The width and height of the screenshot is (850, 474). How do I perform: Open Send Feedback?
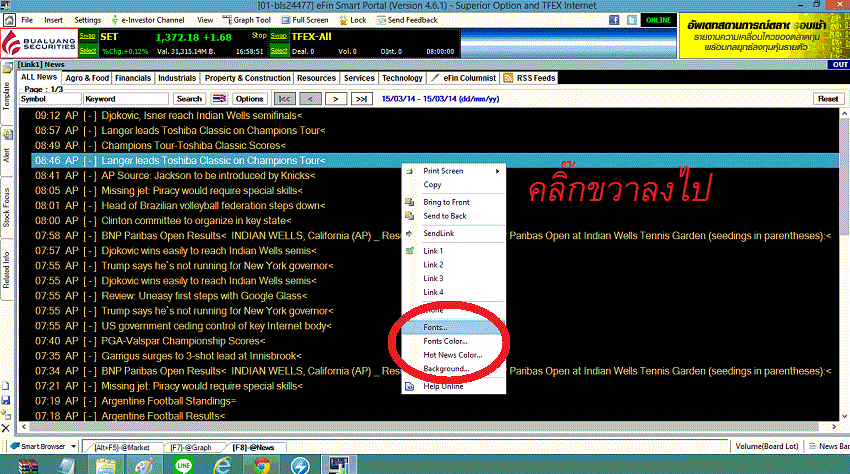(x=407, y=20)
